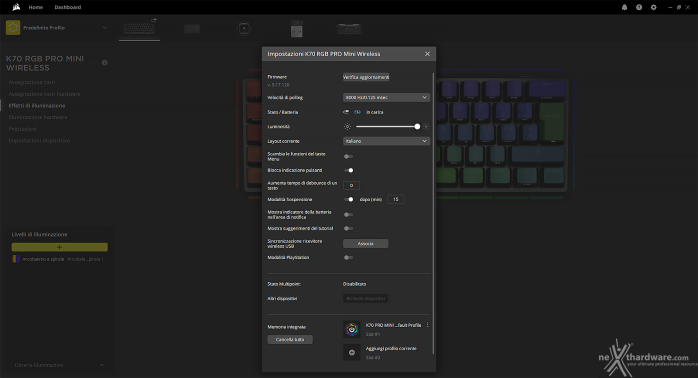This screenshot has width=698, height=378.
Task: Click Cancella tutto button
Action: pyautogui.click(x=290, y=340)
